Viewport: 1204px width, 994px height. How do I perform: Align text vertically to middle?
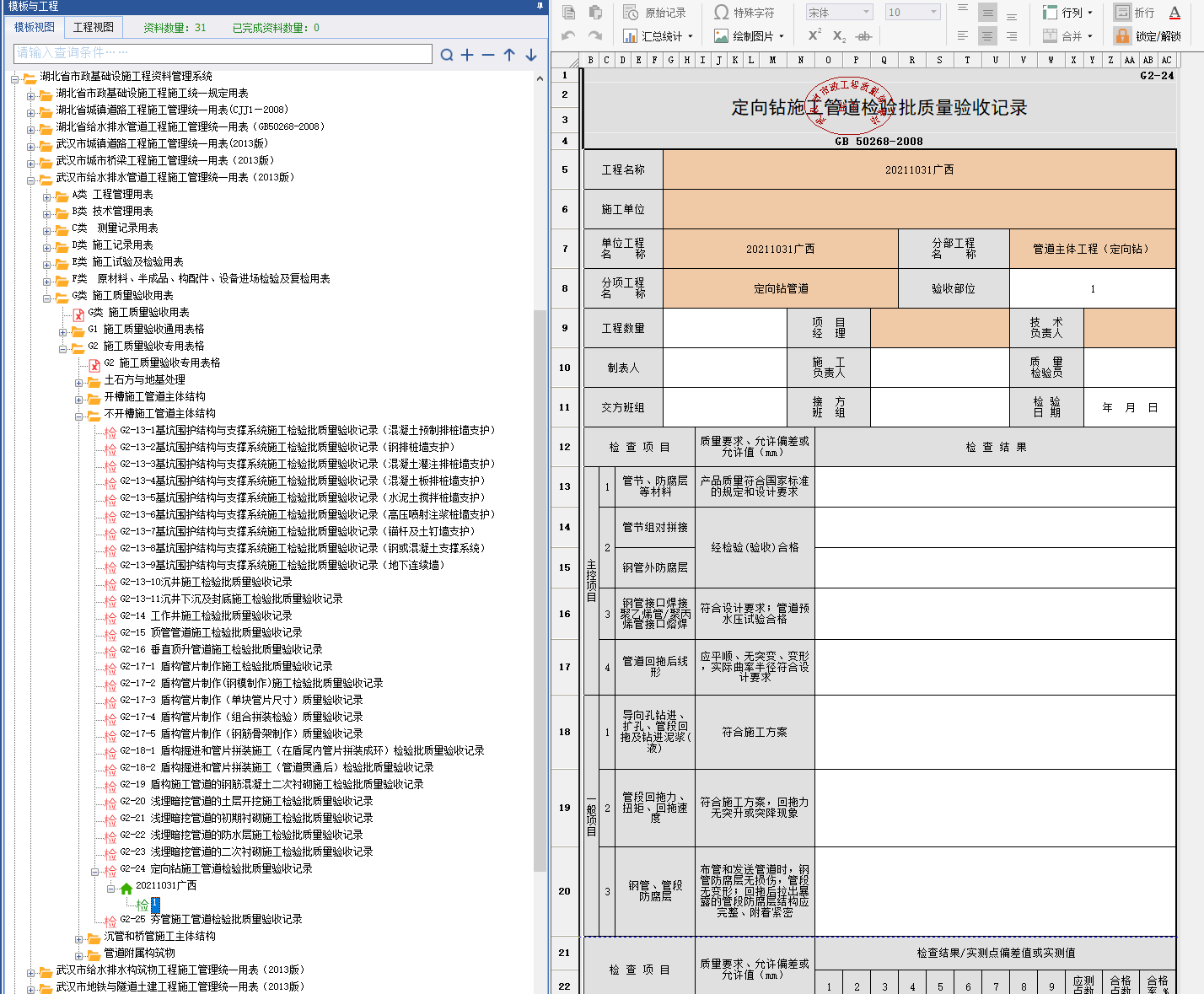(x=987, y=13)
